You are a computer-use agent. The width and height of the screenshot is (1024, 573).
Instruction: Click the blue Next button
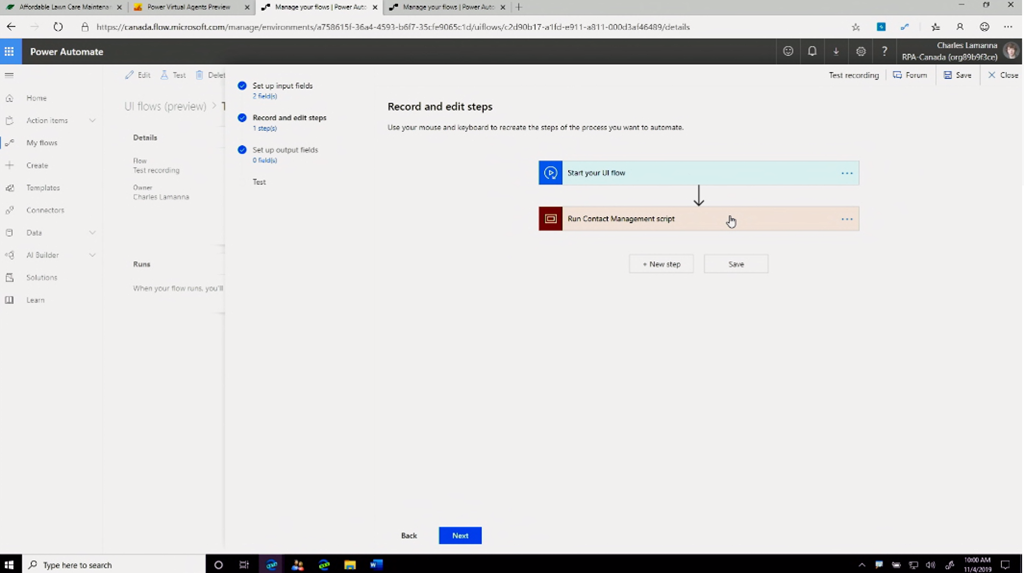coord(460,536)
